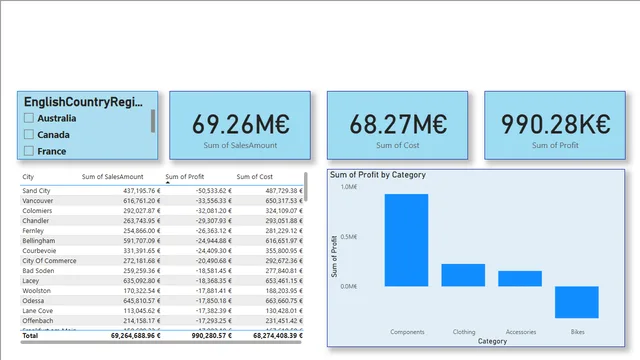Select the Woolston city cell
Screen dimensions: 640x360
click(36, 291)
